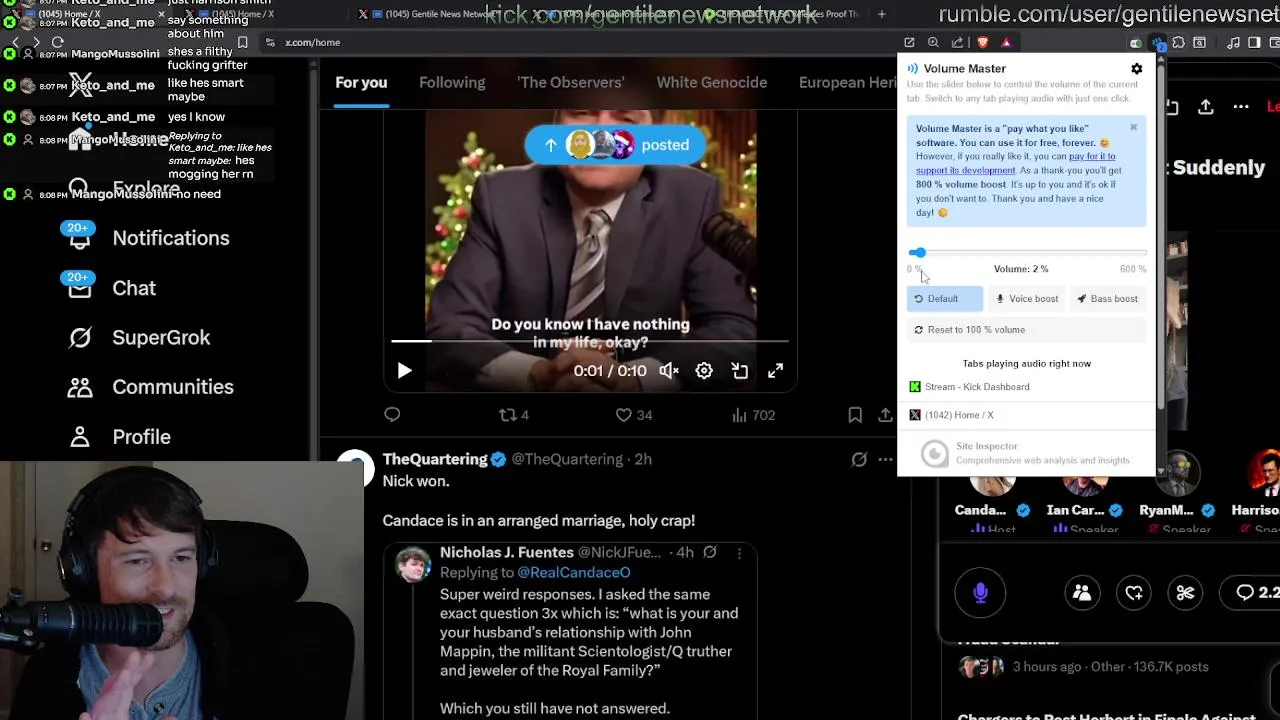Click the Brave Rewards triangle icon

pos(1006,42)
